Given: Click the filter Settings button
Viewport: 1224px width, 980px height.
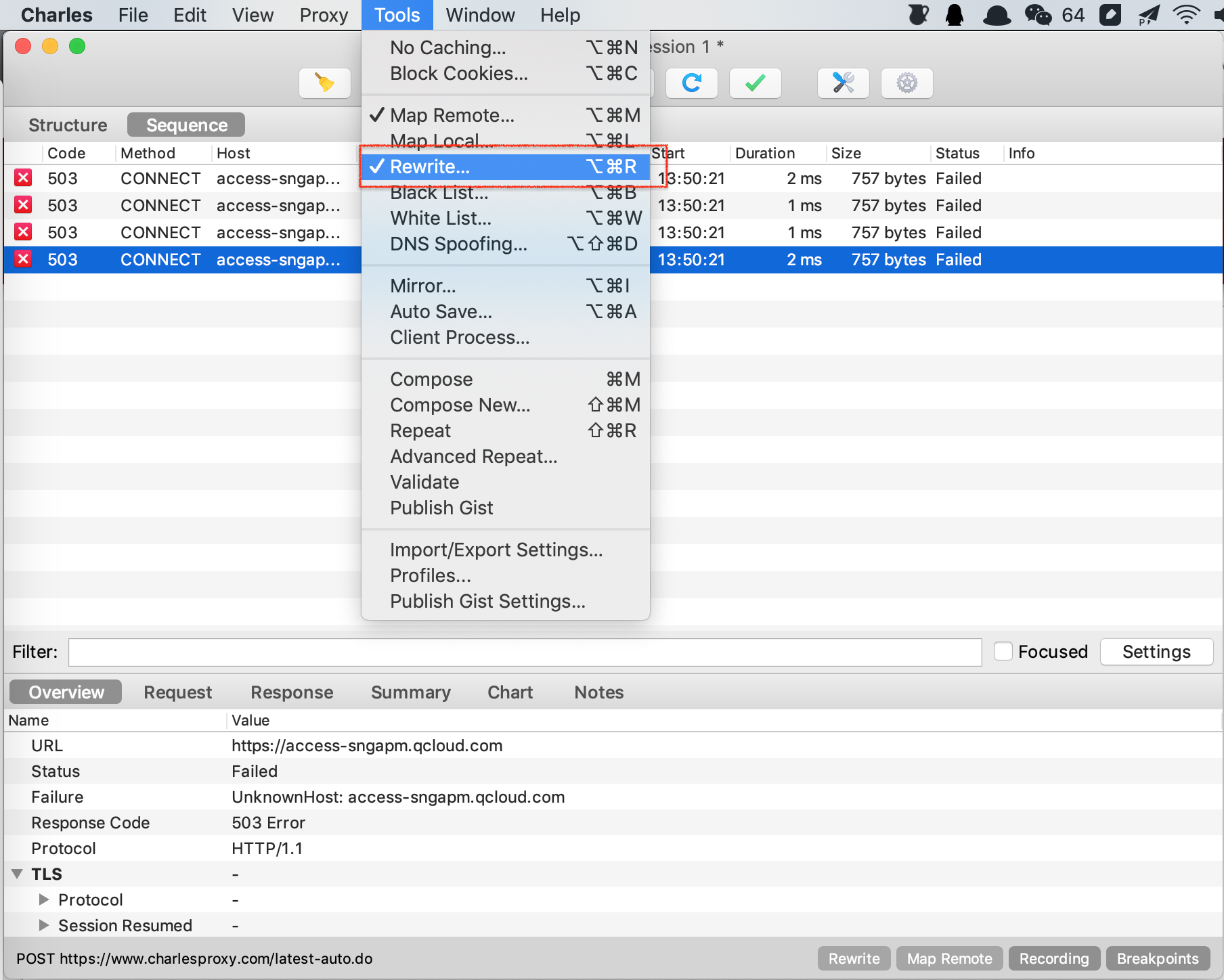Looking at the screenshot, I should tap(1156, 652).
